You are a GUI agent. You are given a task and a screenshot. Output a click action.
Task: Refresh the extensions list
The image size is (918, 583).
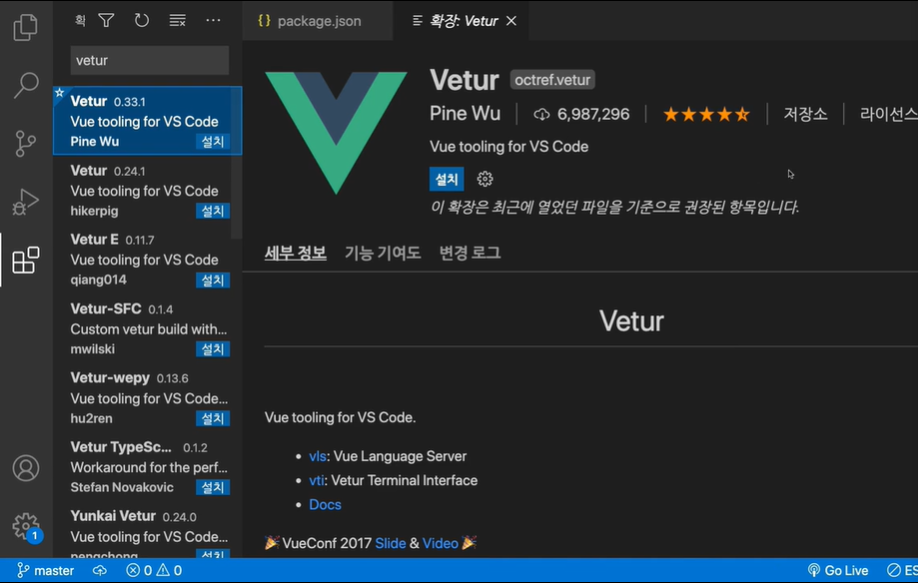click(x=141, y=20)
